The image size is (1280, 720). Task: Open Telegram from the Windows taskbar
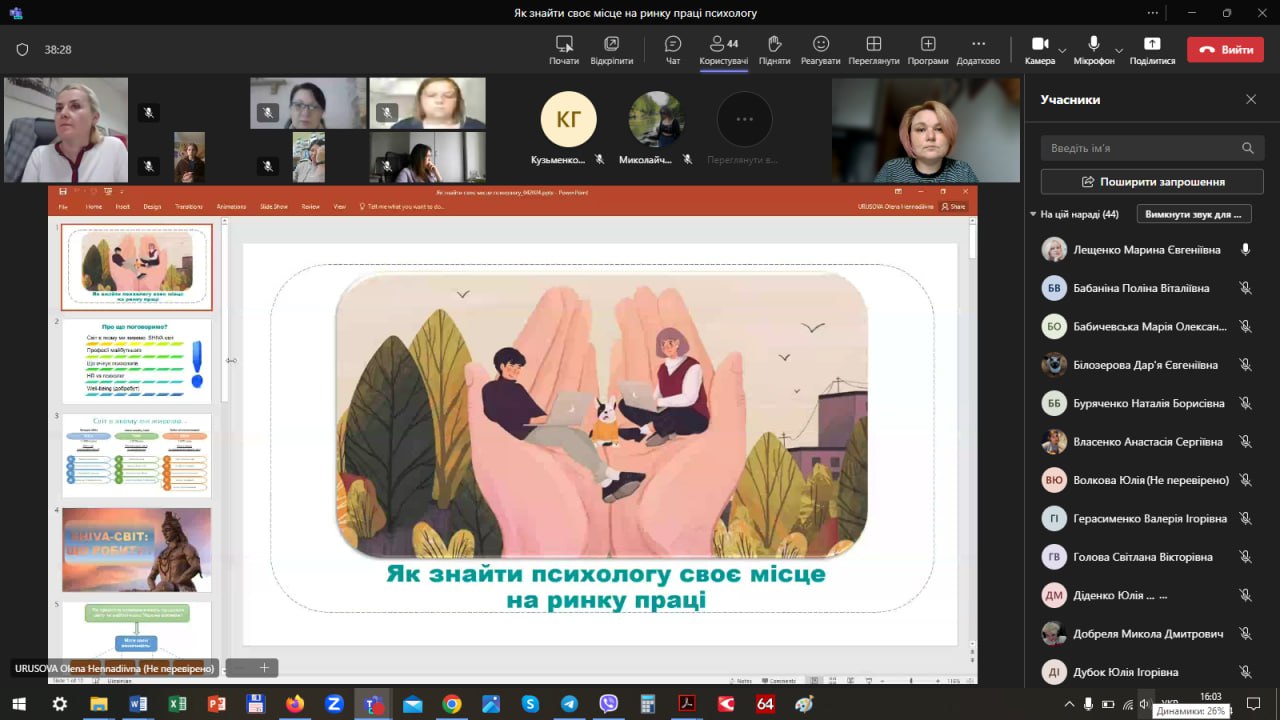569,704
